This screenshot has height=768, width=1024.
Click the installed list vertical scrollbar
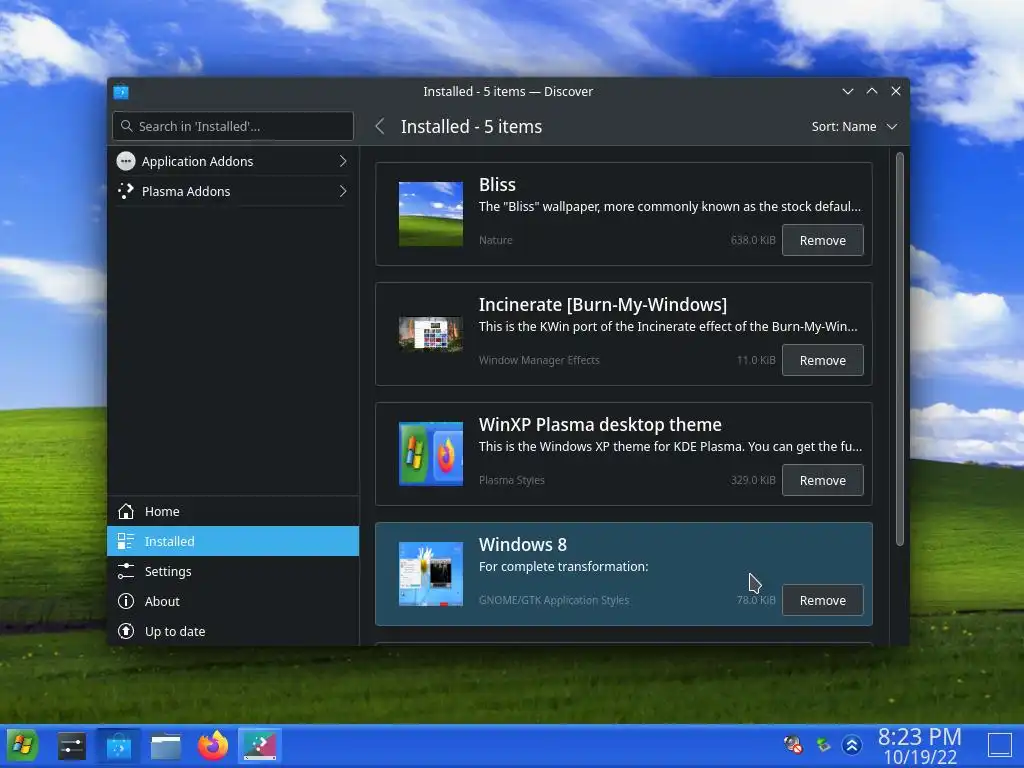(900, 349)
